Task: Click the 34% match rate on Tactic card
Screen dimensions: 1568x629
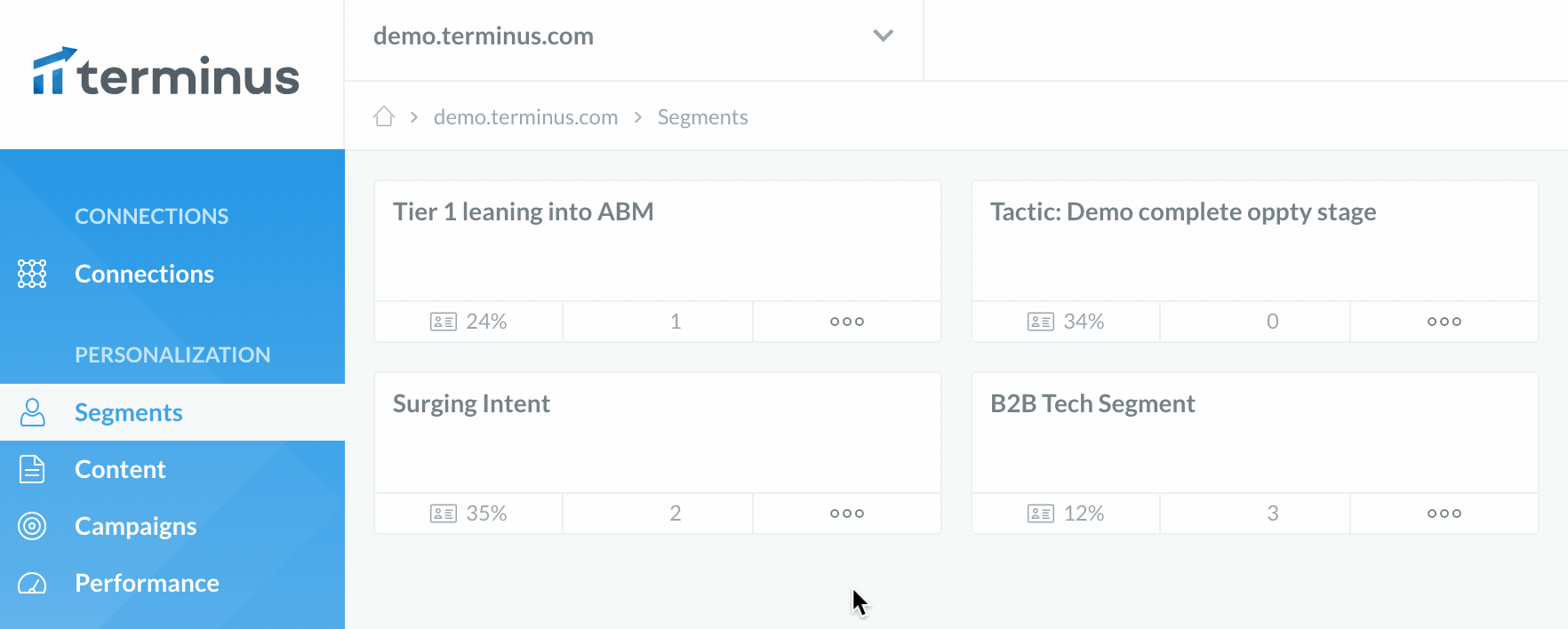Action: click(x=1084, y=322)
